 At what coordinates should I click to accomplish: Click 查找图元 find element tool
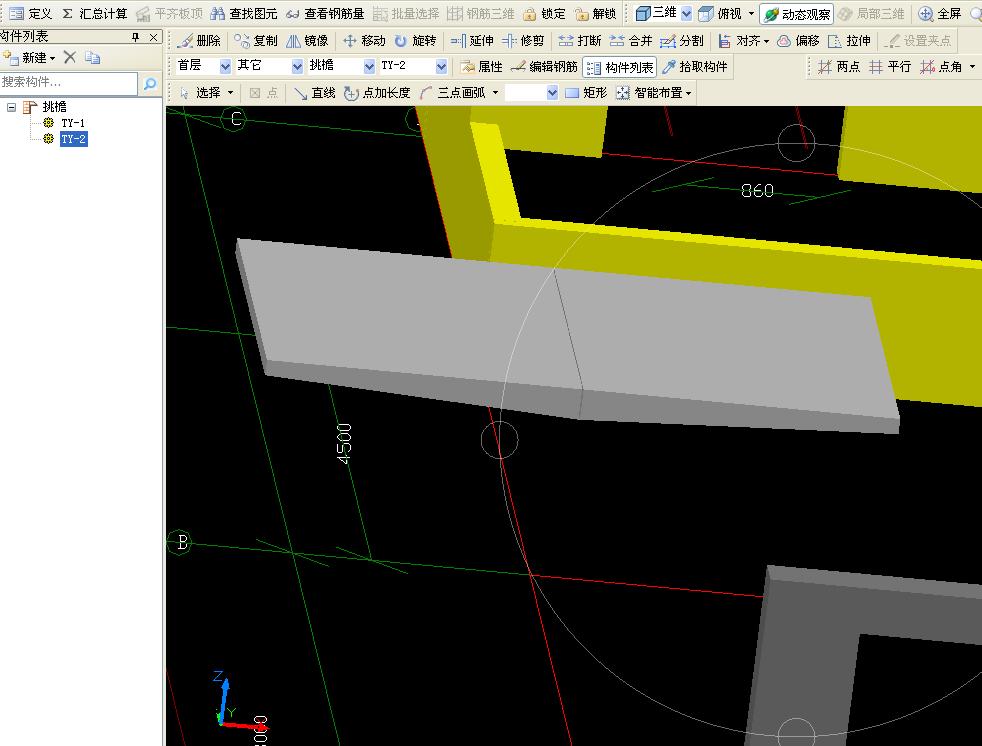244,13
